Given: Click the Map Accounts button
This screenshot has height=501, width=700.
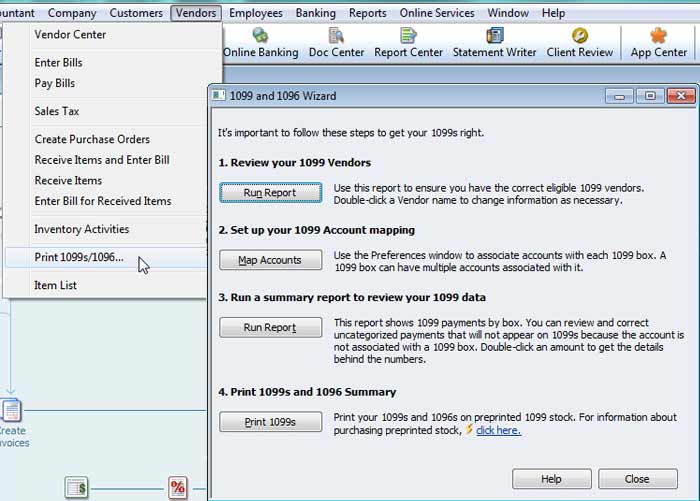Looking at the screenshot, I should [x=270, y=260].
